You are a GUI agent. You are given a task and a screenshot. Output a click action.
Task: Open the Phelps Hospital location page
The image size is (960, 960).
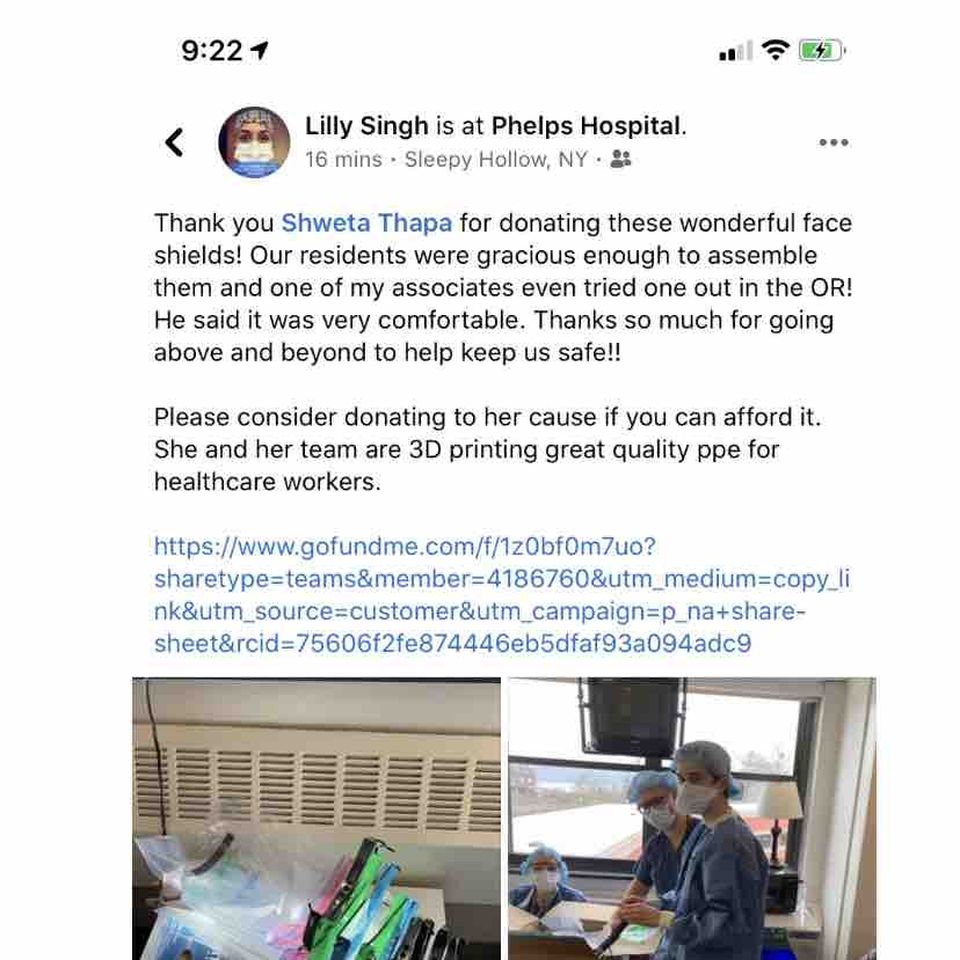click(586, 126)
